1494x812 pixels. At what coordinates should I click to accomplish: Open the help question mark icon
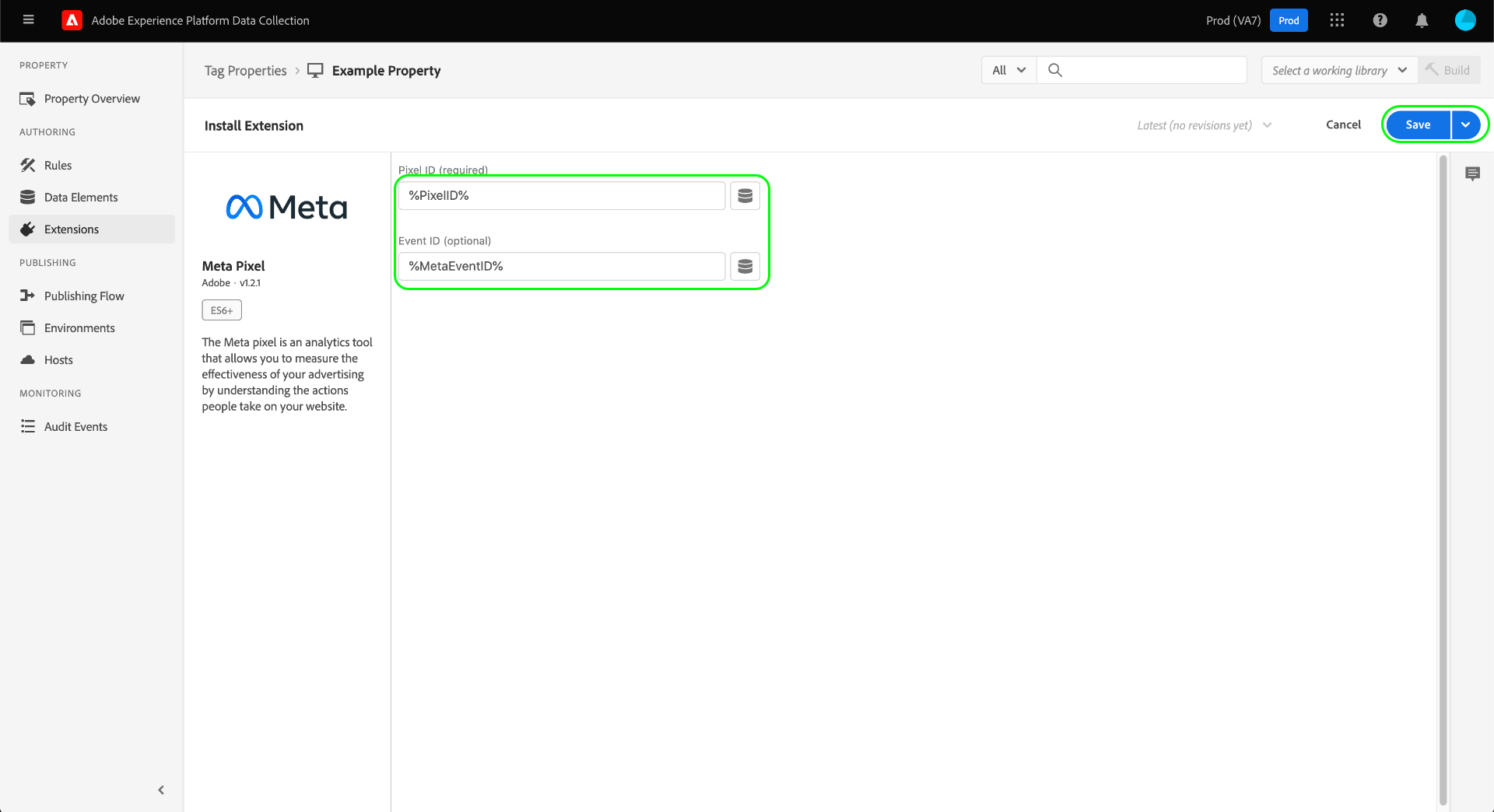1380,20
